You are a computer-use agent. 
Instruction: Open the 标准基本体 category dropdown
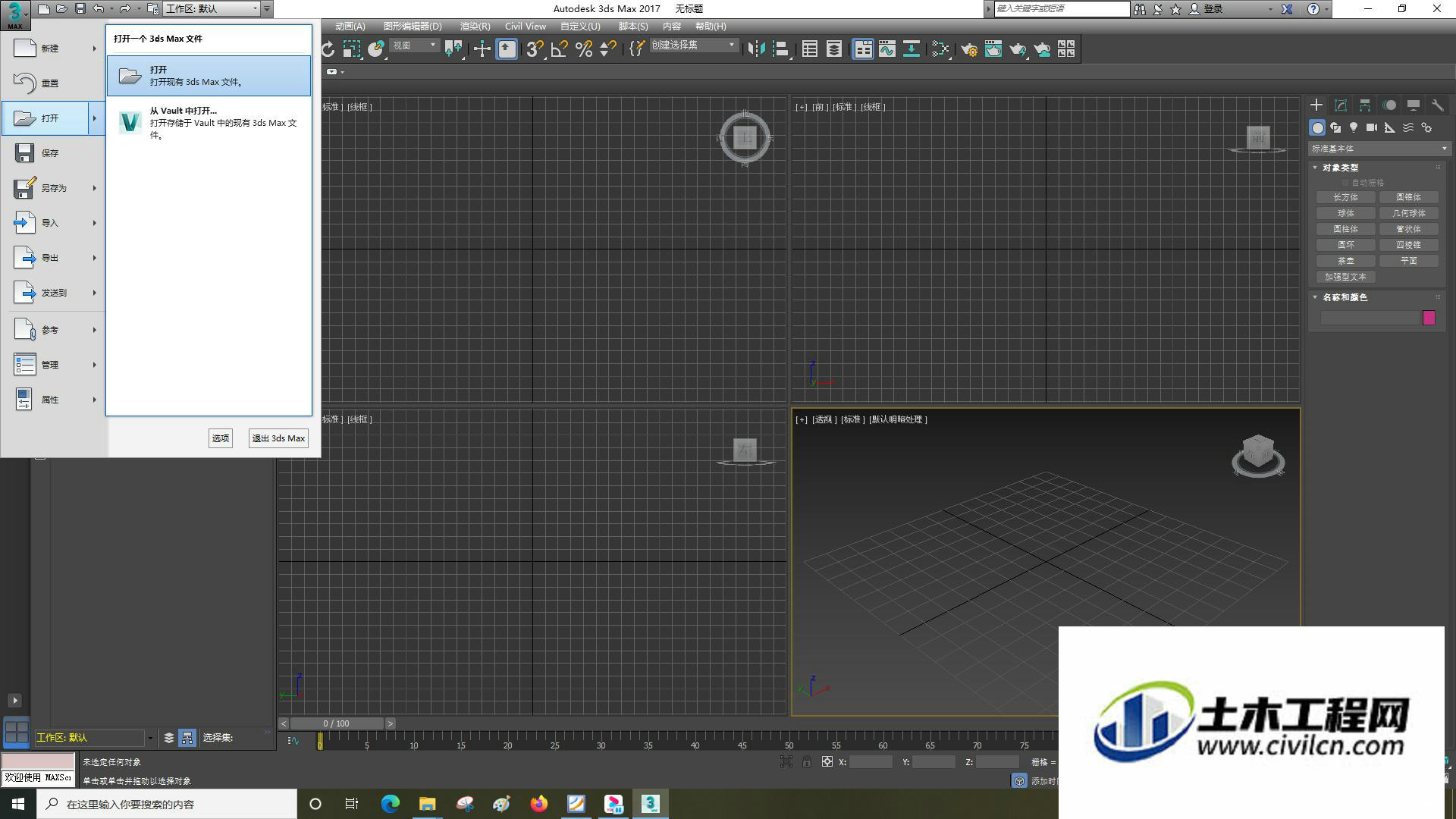[1379, 149]
